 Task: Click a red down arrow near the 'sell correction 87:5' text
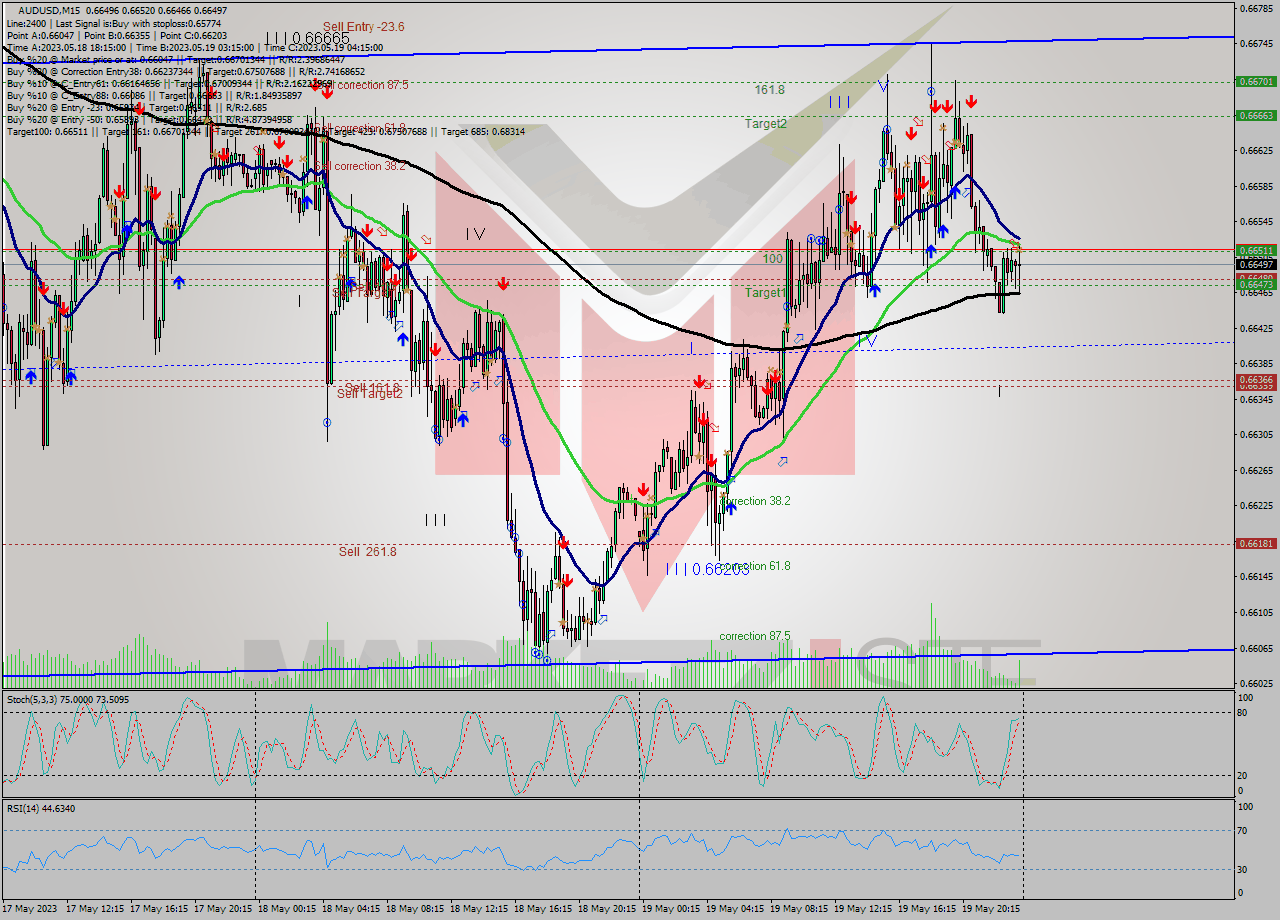327,94
